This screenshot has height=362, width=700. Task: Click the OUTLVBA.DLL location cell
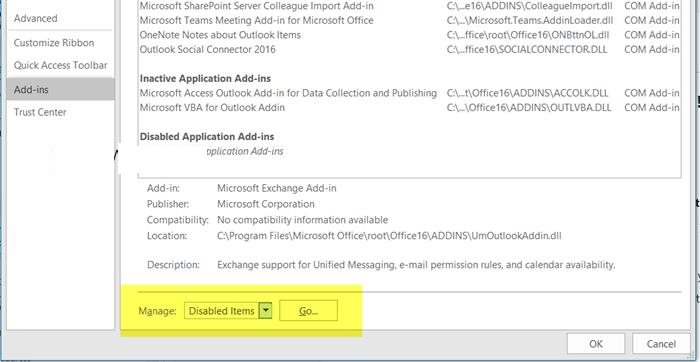(529, 108)
